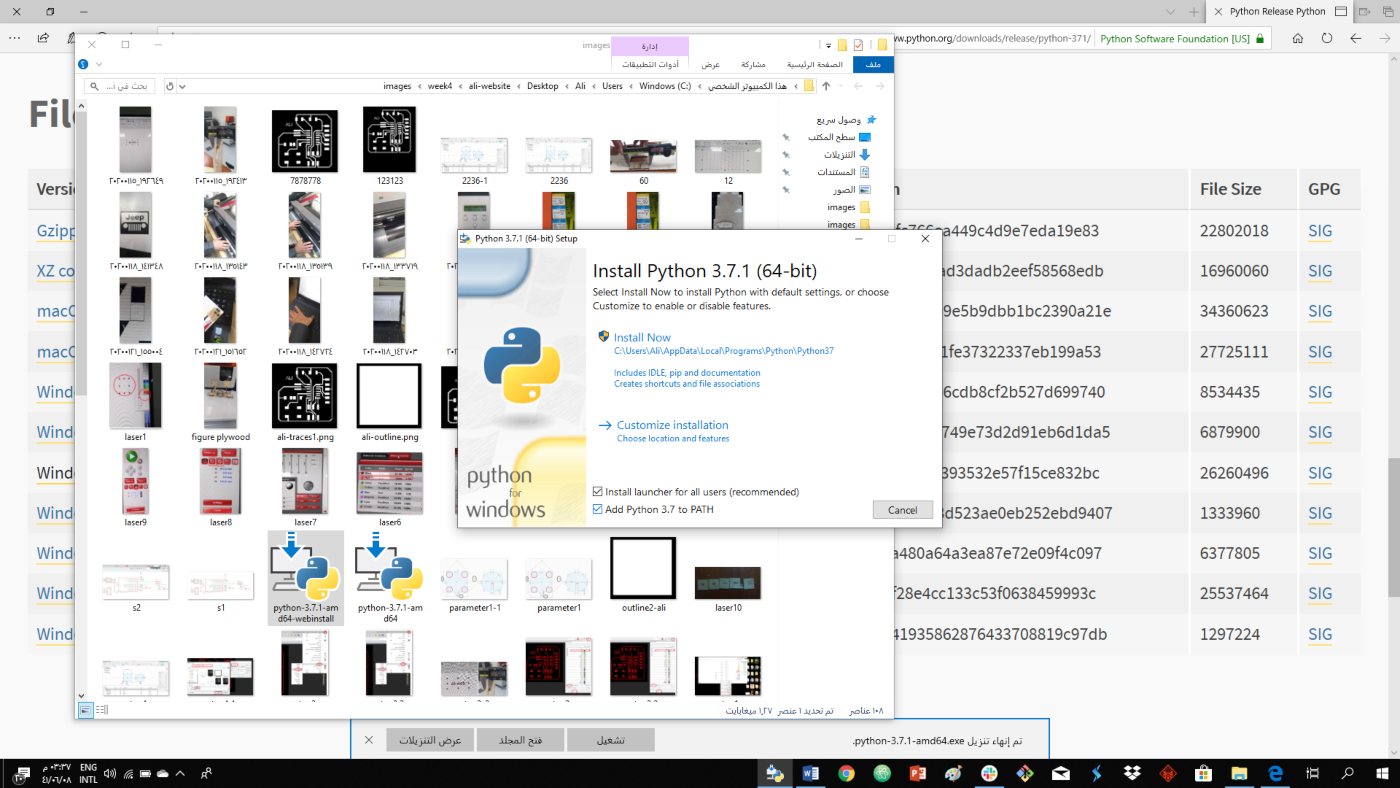1400x788 pixels.
Task: Expand the File Explorer ribbon chevron
Action: [x=100, y=65]
